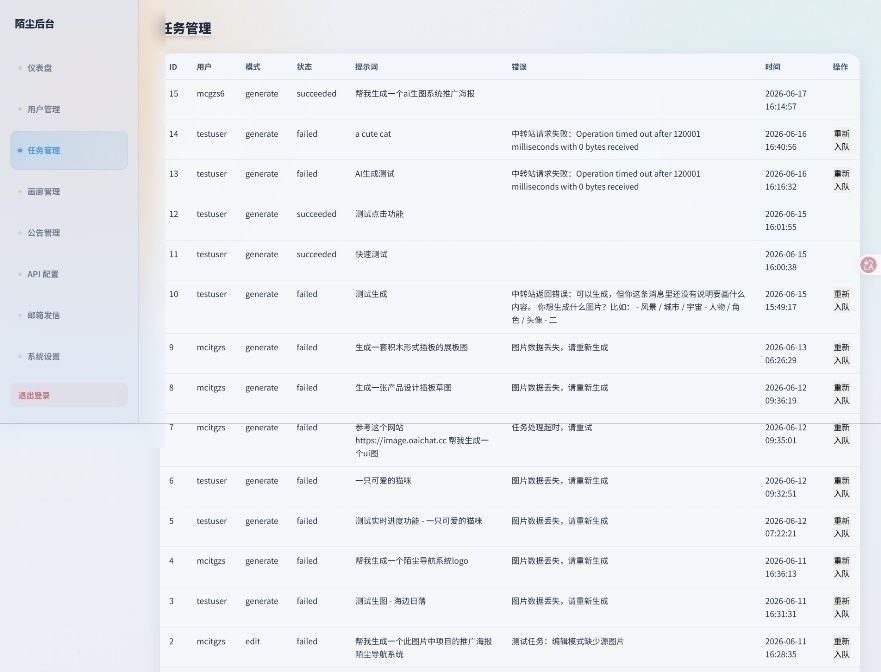The height and width of the screenshot is (672, 881).
Task: Click the ID column header
Action: (173, 67)
